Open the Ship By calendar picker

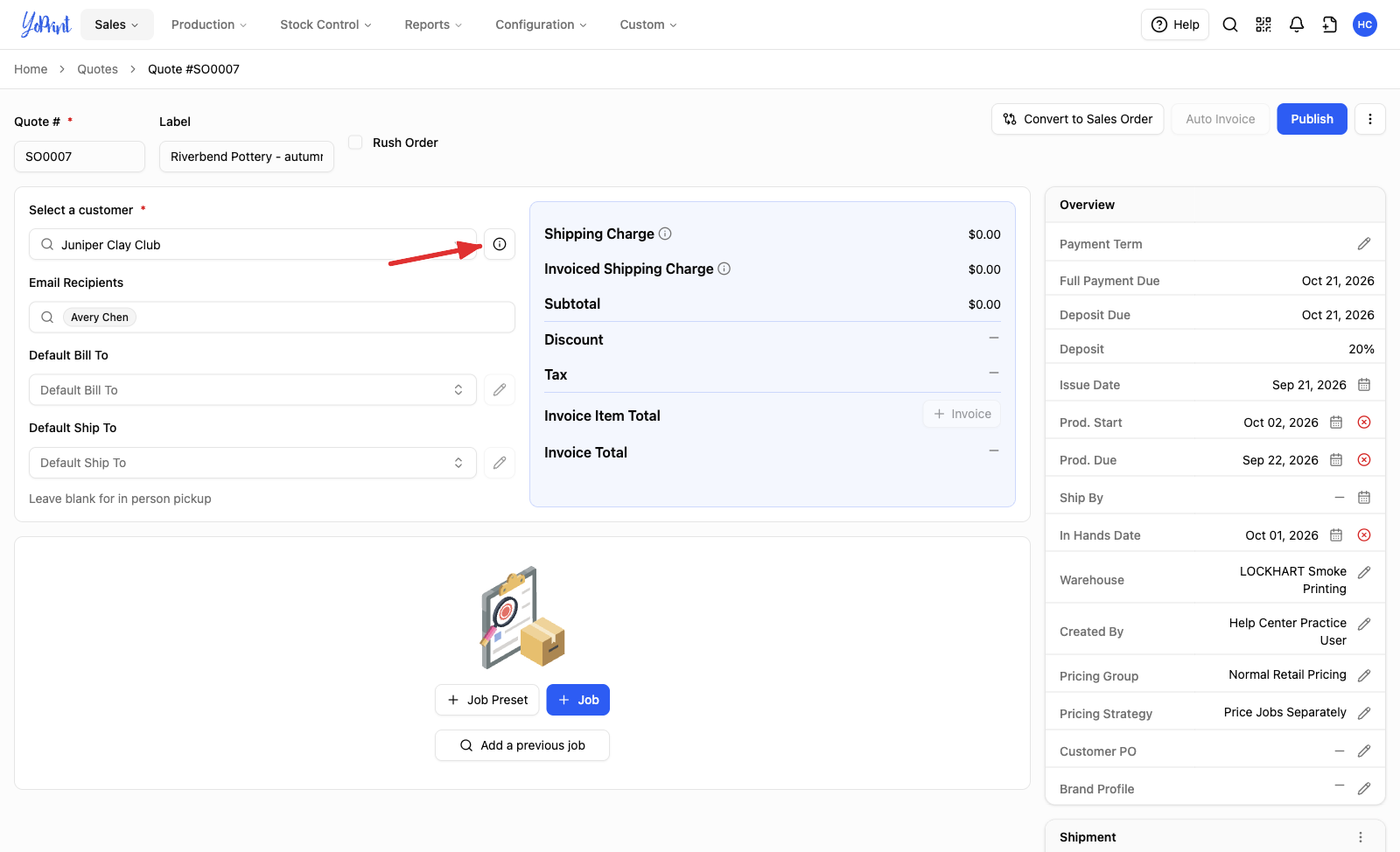(1364, 498)
